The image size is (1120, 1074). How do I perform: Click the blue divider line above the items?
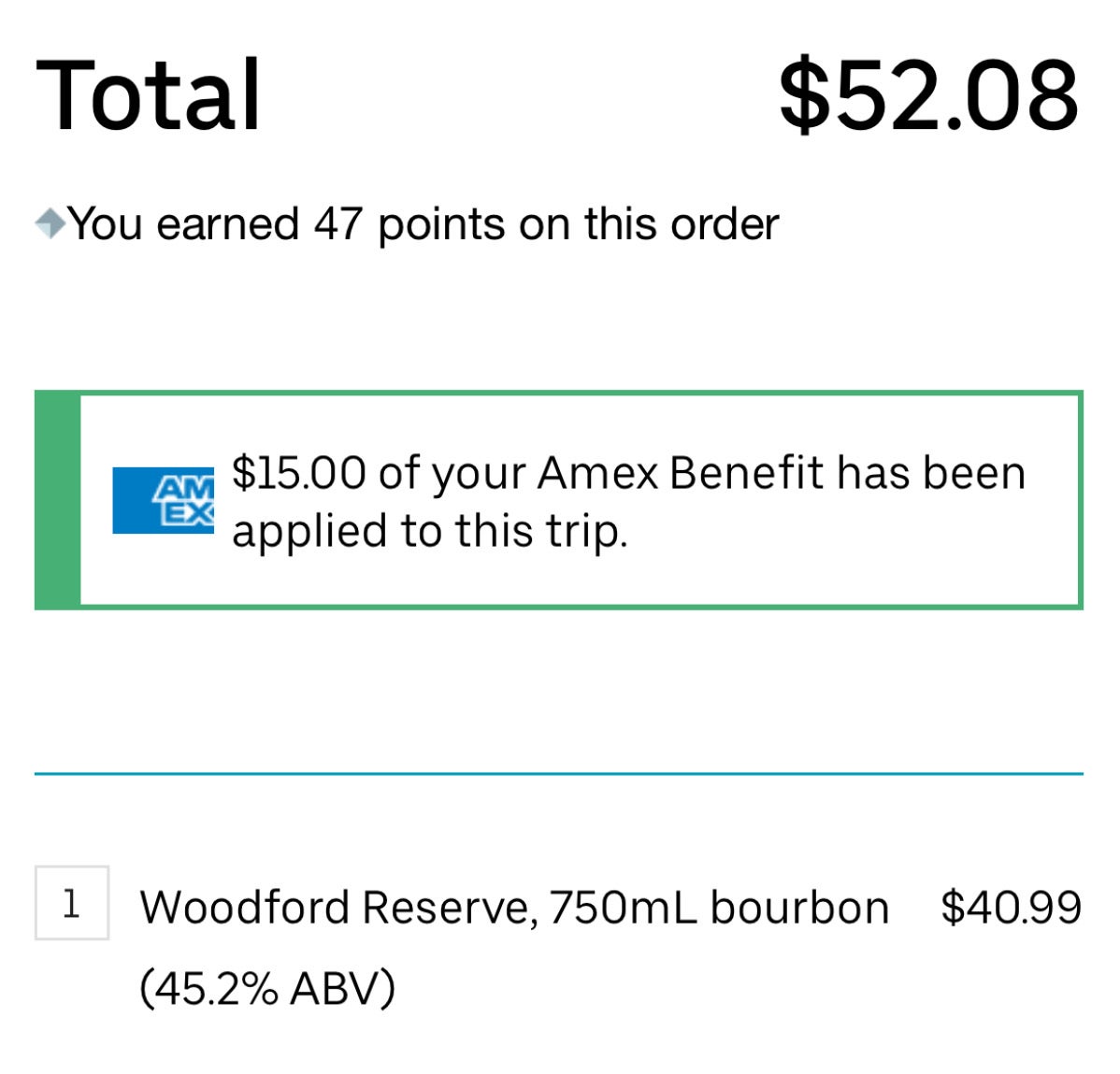click(558, 773)
